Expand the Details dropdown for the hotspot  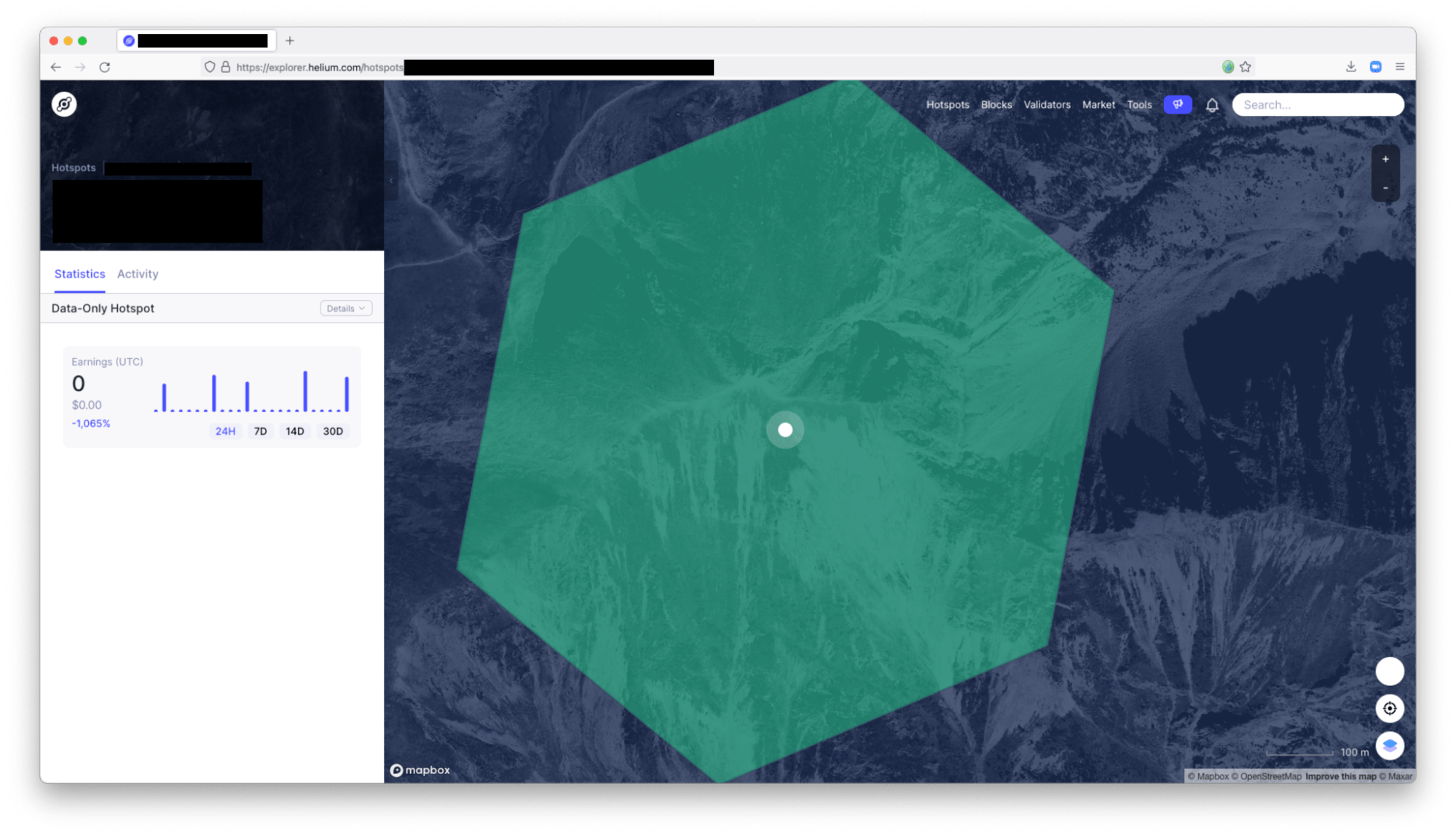tap(345, 308)
